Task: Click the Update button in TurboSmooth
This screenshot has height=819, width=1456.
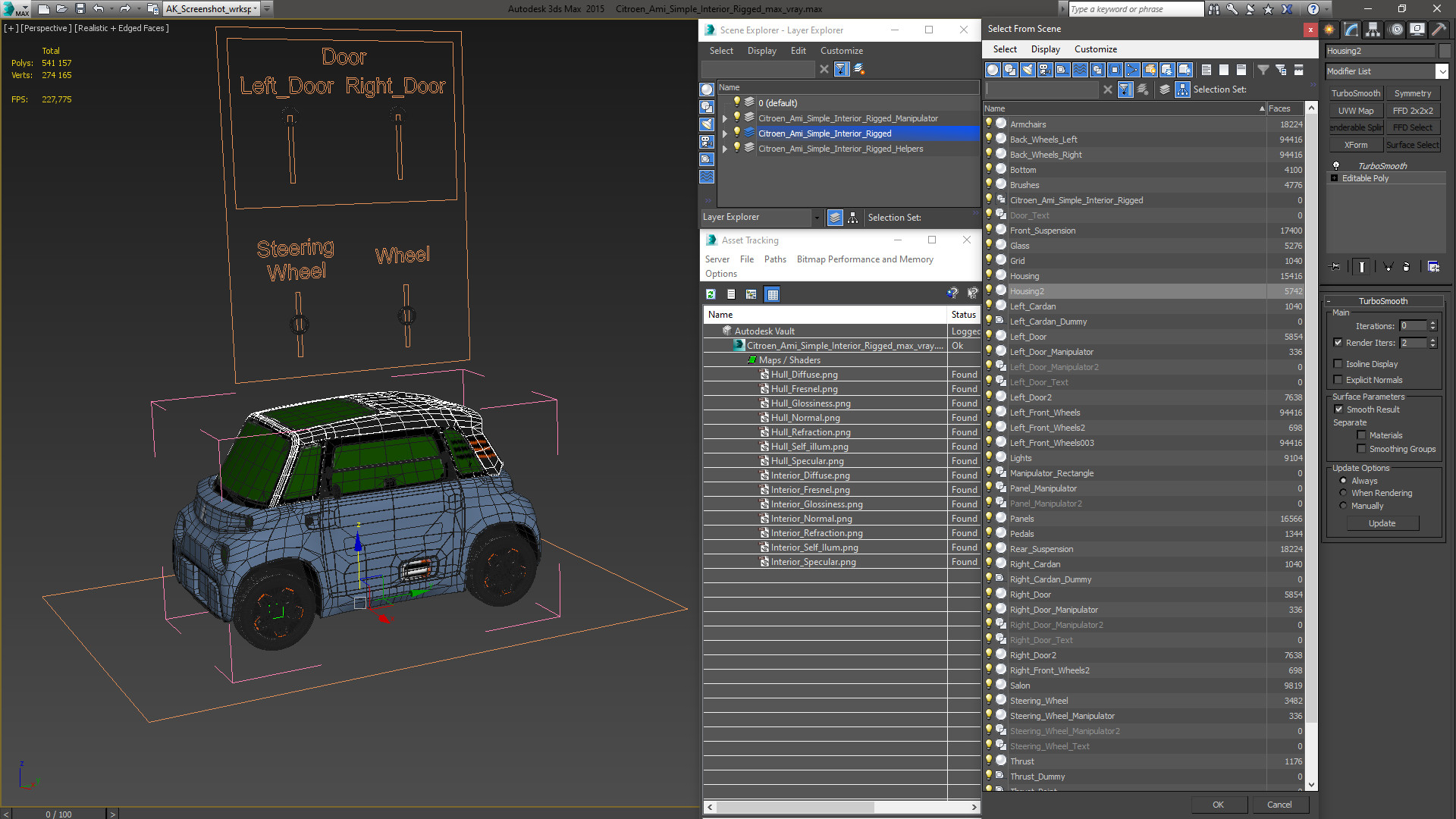Action: point(1382,523)
